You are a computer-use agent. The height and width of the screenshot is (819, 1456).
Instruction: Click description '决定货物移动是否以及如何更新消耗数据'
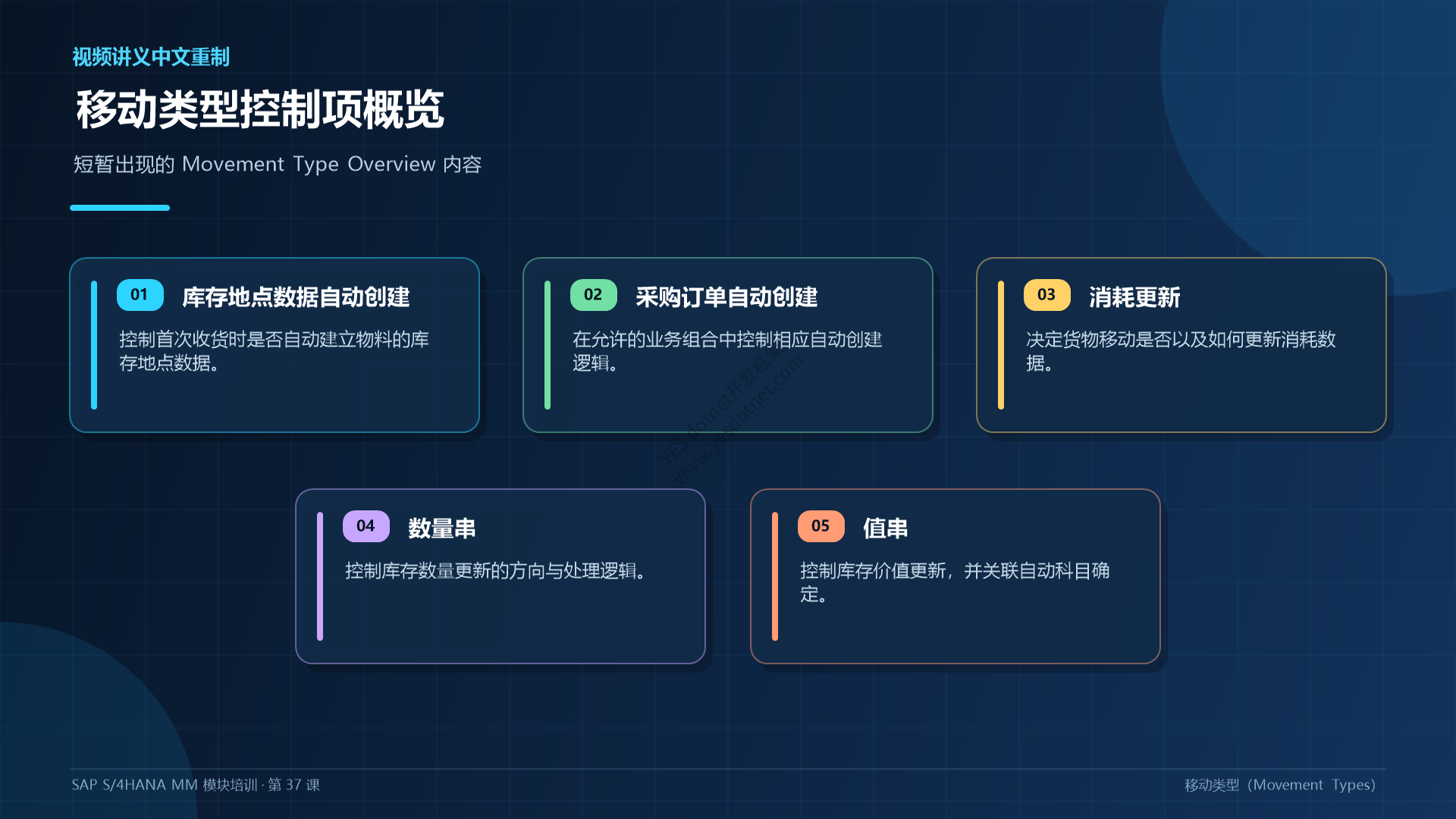coord(1181,351)
